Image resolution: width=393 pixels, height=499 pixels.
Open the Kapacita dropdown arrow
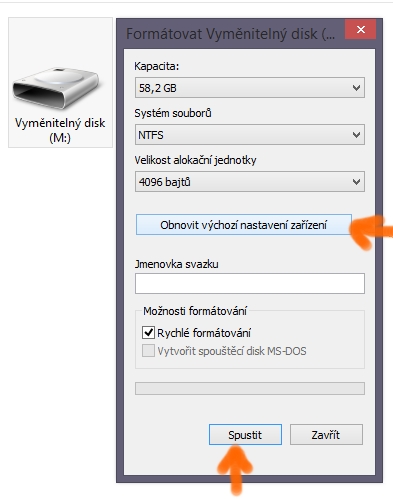356,88
